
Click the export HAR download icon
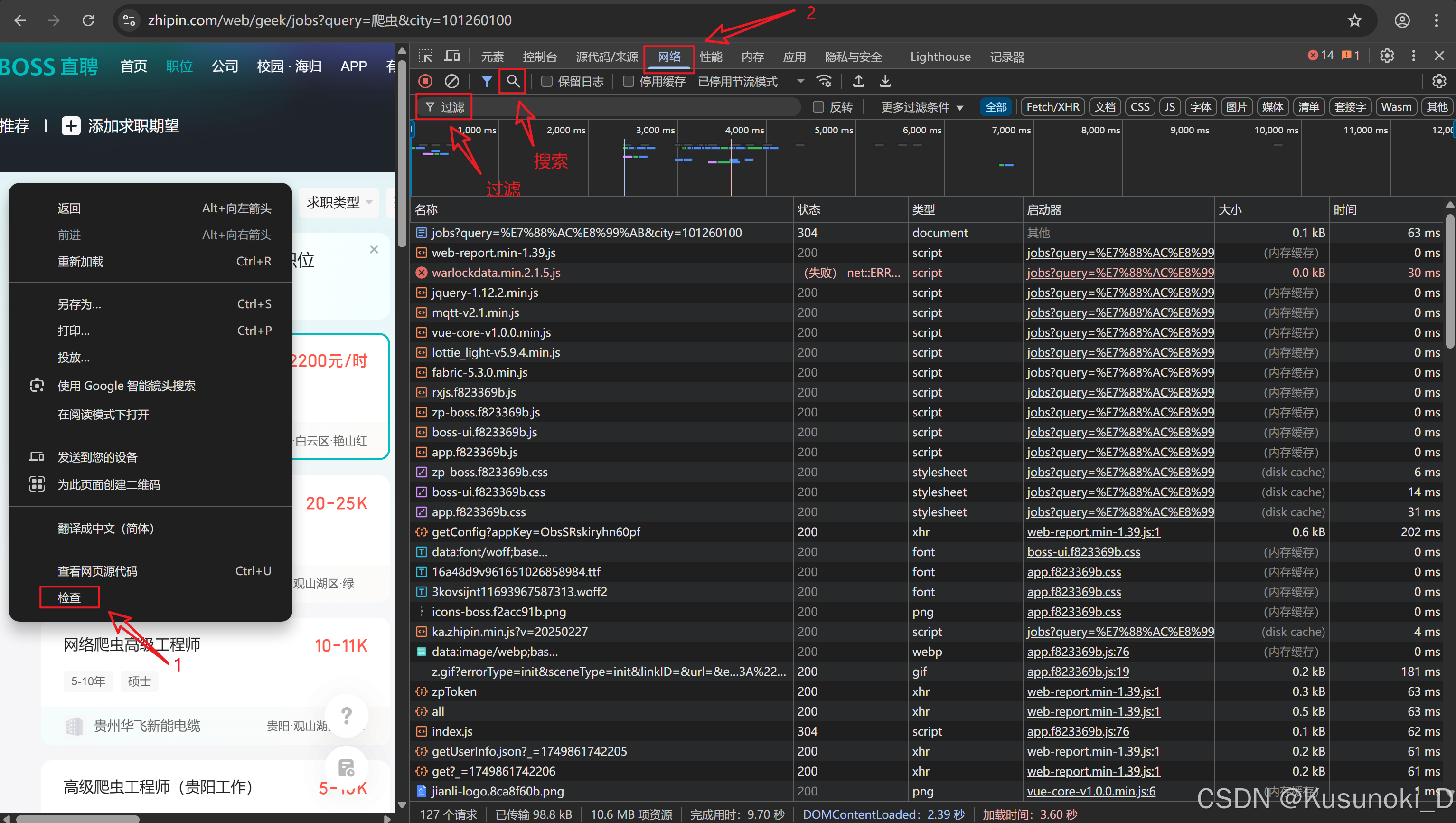(885, 81)
